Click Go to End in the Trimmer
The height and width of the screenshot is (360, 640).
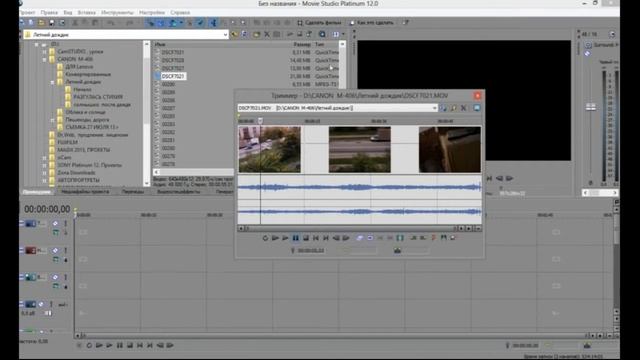coord(326,238)
